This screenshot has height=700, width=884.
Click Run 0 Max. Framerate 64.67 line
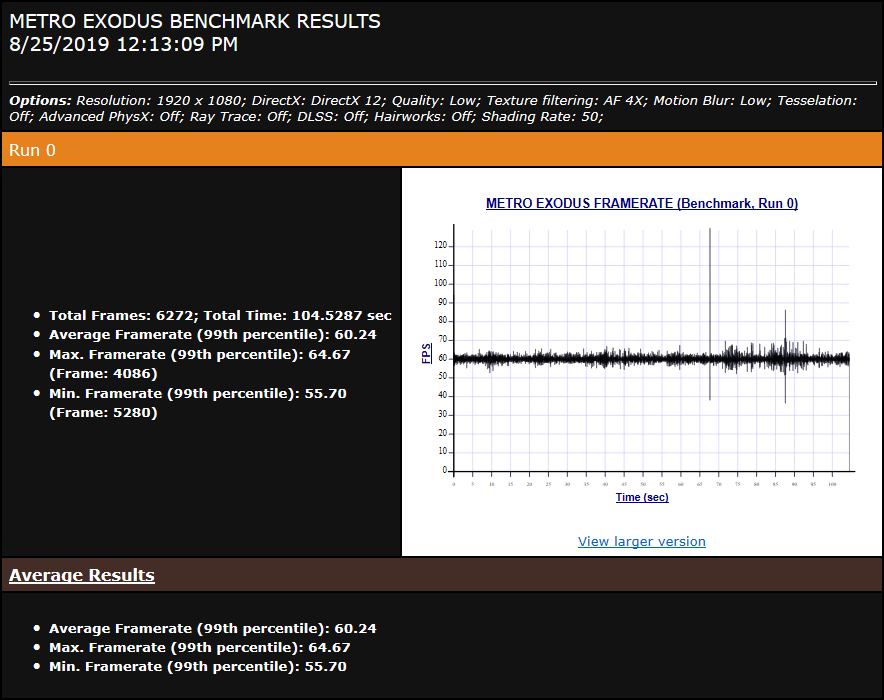tap(200, 355)
